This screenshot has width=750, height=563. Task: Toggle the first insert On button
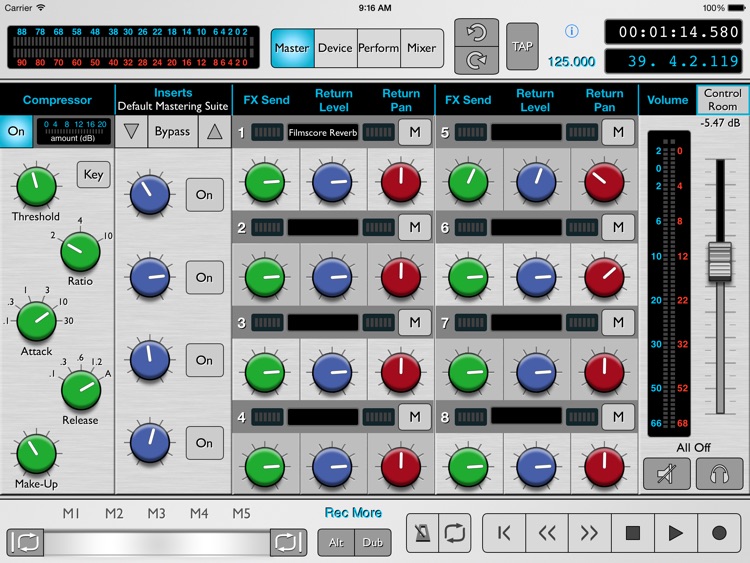coord(204,194)
